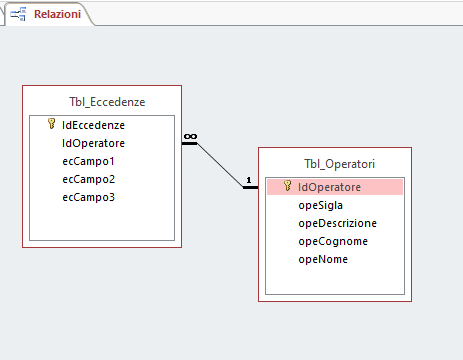Screen dimensions: 463x360
Task: Click the 1 marker on the relationship line
Action: point(249,180)
